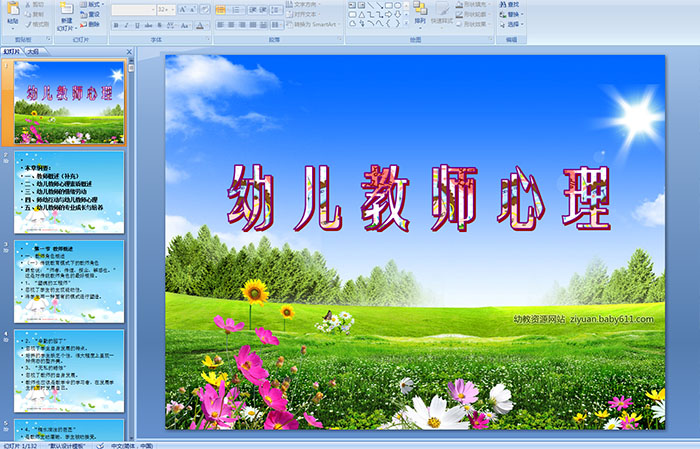
Task: Toggle Strikethrough formatting
Action: click(x=148, y=25)
